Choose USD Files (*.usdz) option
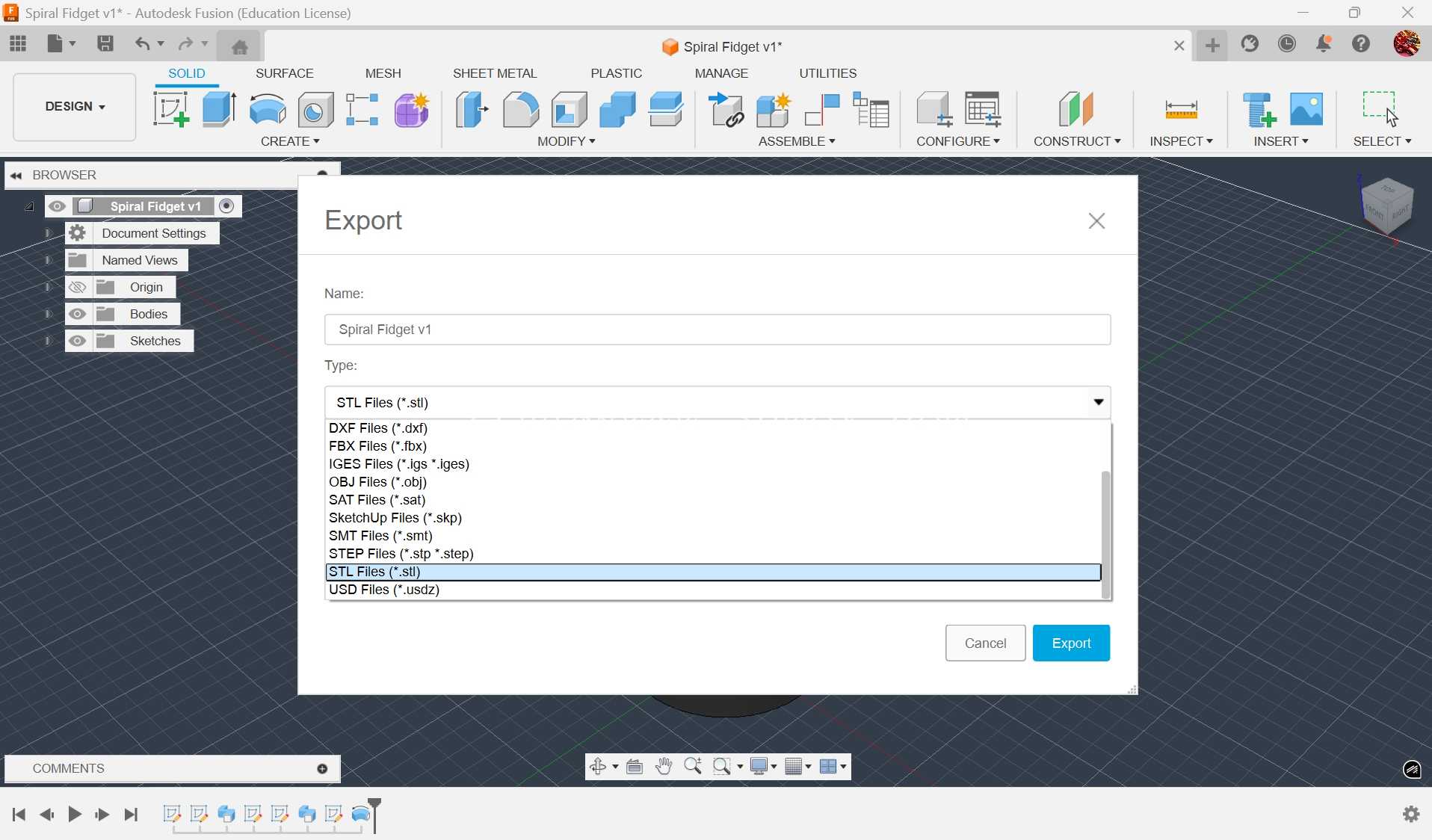Image resolution: width=1432 pixels, height=840 pixels. (x=714, y=590)
